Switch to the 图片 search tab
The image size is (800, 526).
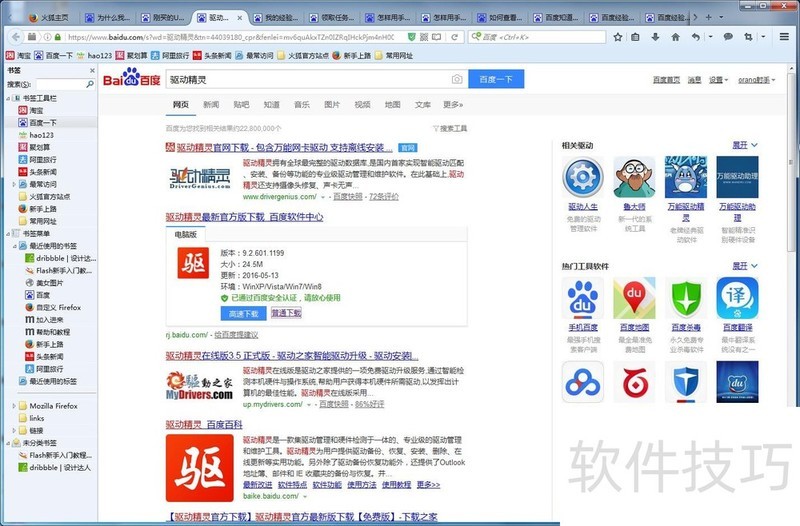[x=332, y=104]
